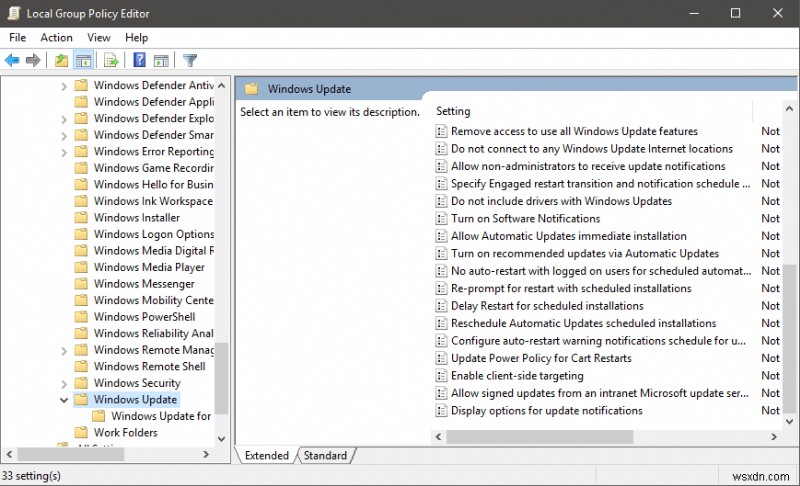Click policy icon for Display options setting
This screenshot has width=800, height=486.
click(x=441, y=411)
